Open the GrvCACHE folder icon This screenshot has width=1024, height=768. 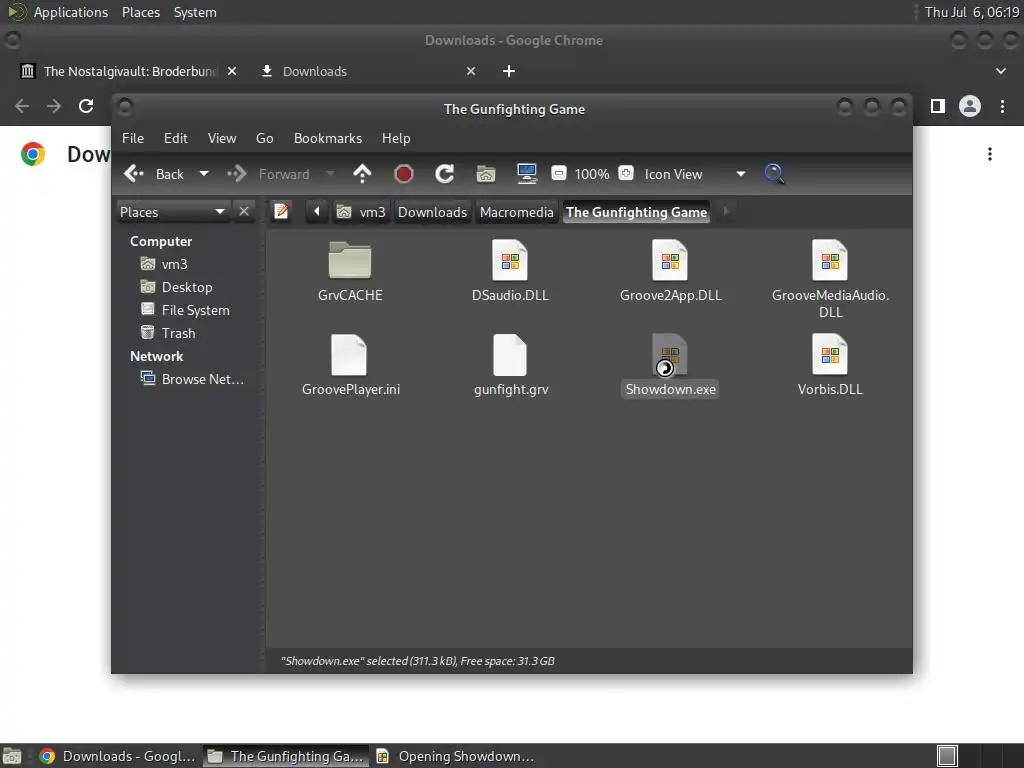click(x=349, y=260)
